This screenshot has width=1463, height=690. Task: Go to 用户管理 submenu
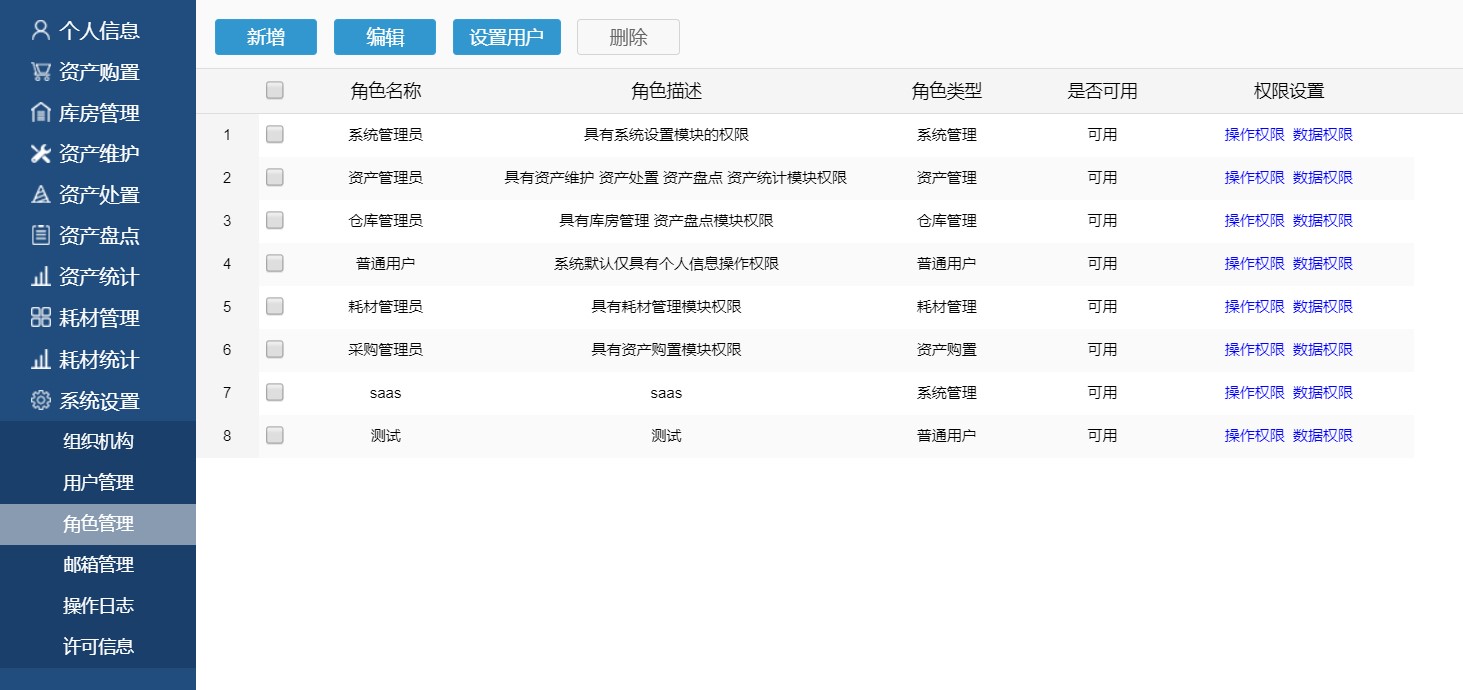tap(98, 482)
